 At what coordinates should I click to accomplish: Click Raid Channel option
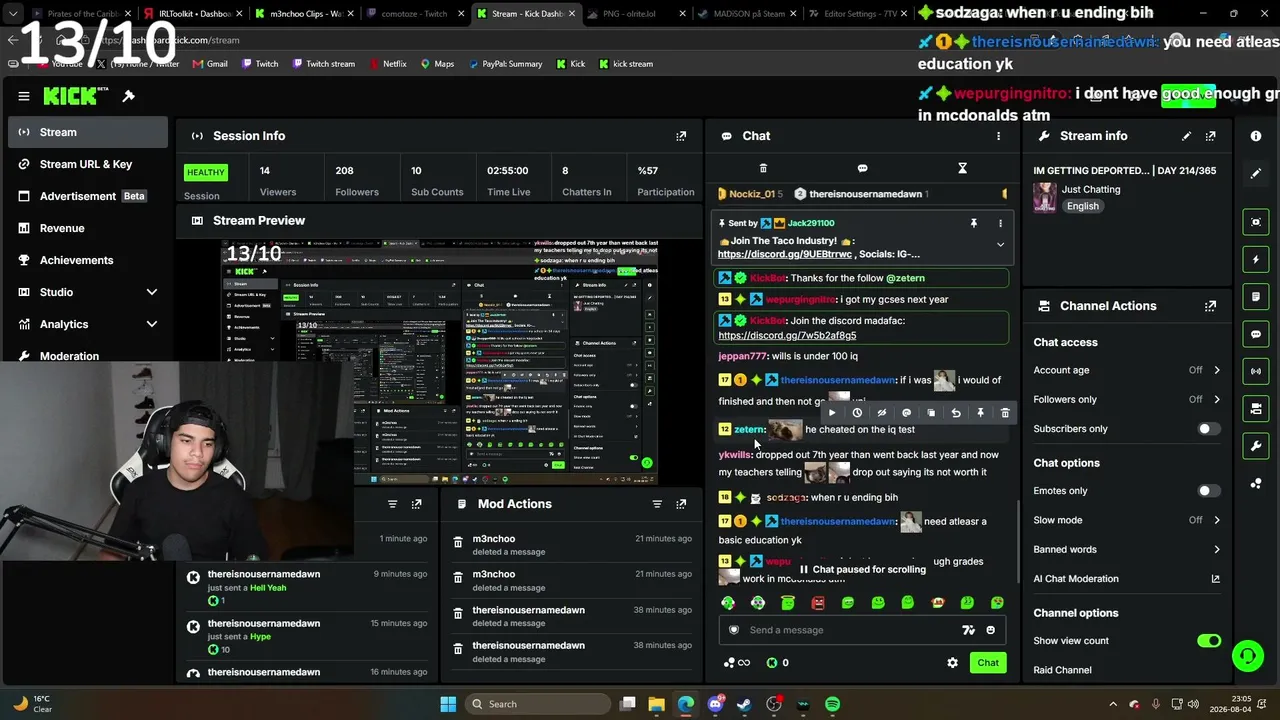tap(1062, 670)
